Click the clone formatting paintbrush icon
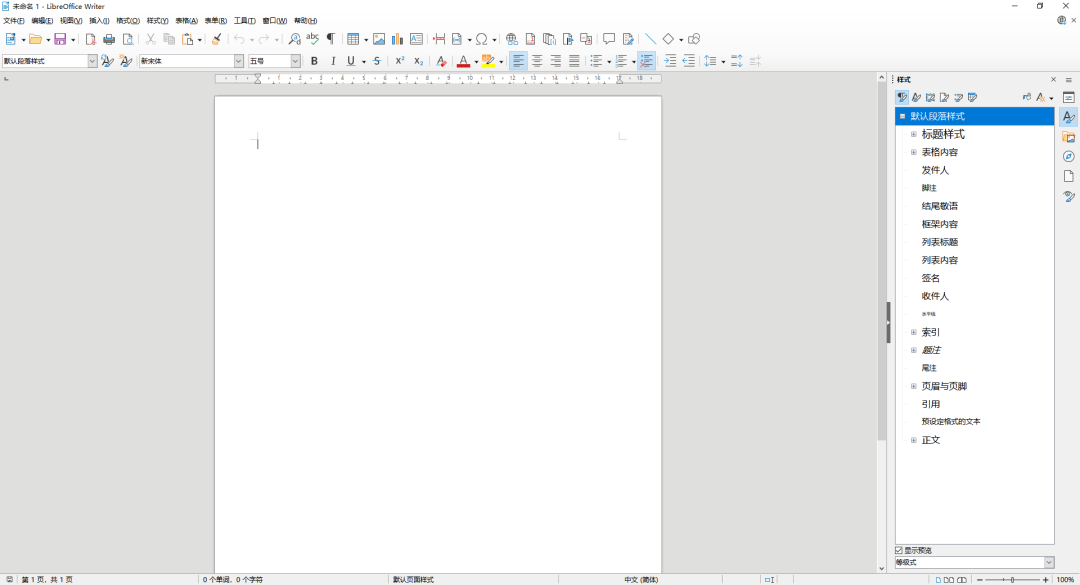Image resolution: width=1080 pixels, height=585 pixels. 216,39
